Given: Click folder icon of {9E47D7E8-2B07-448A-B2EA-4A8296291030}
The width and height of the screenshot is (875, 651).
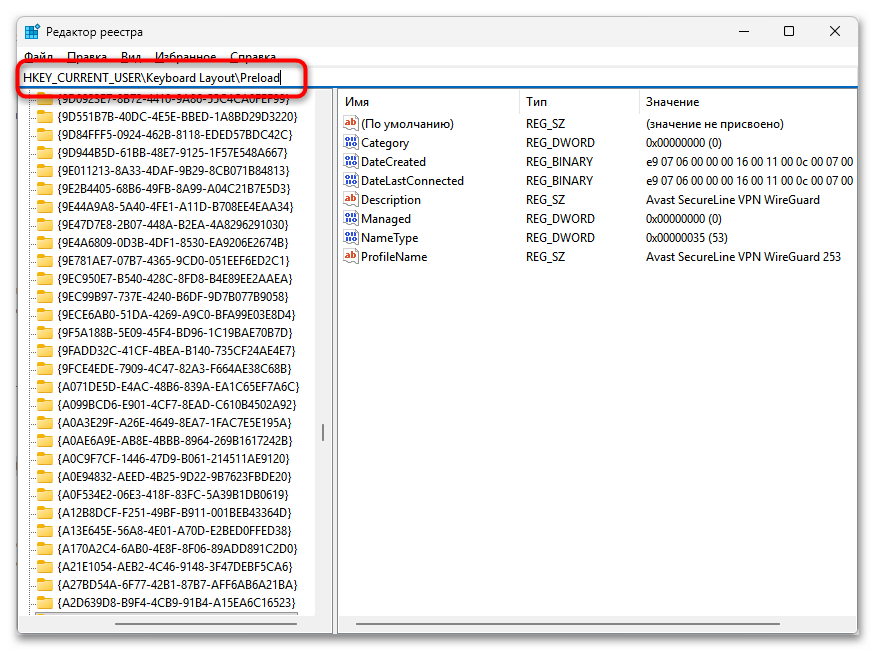Looking at the screenshot, I should 45,224.
